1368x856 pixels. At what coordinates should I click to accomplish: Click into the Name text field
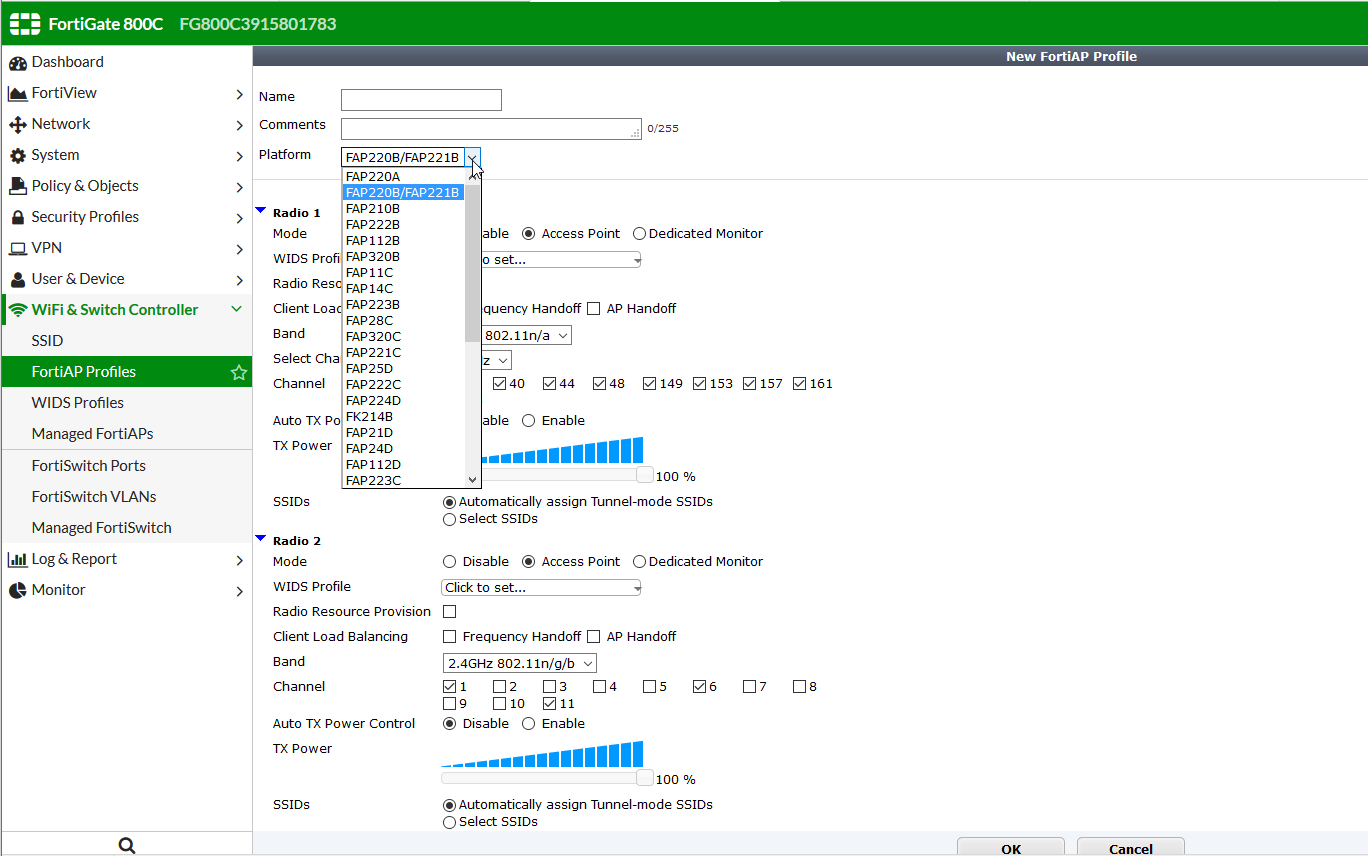[x=421, y=100]
